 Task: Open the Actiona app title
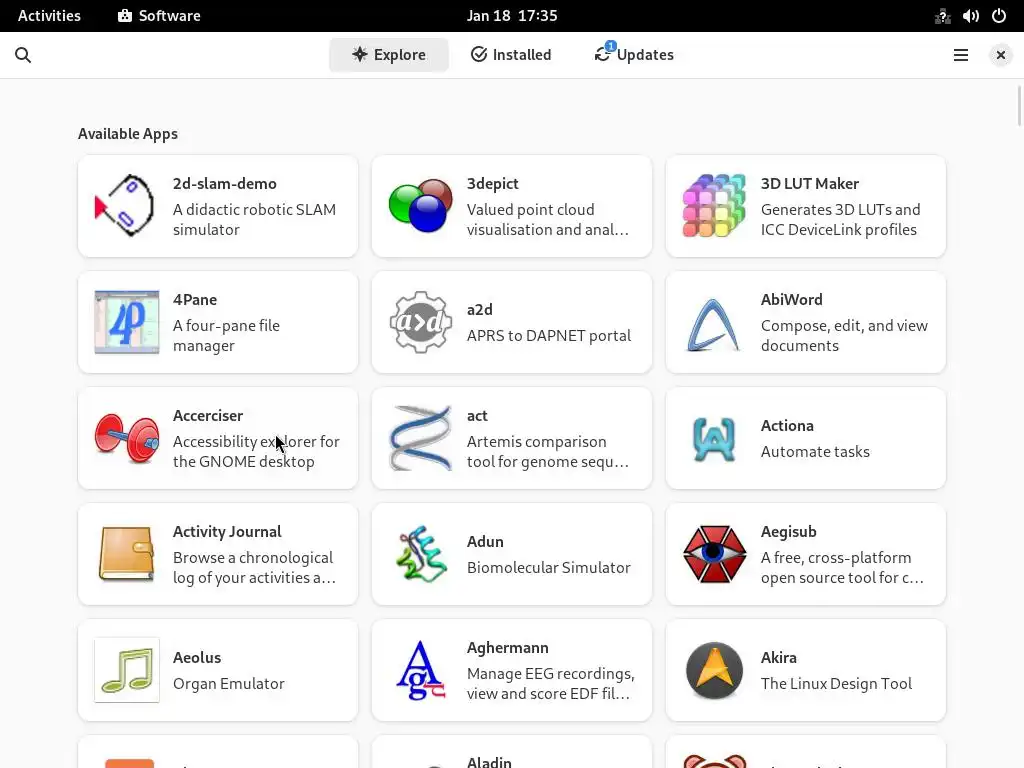coord(787,426)
